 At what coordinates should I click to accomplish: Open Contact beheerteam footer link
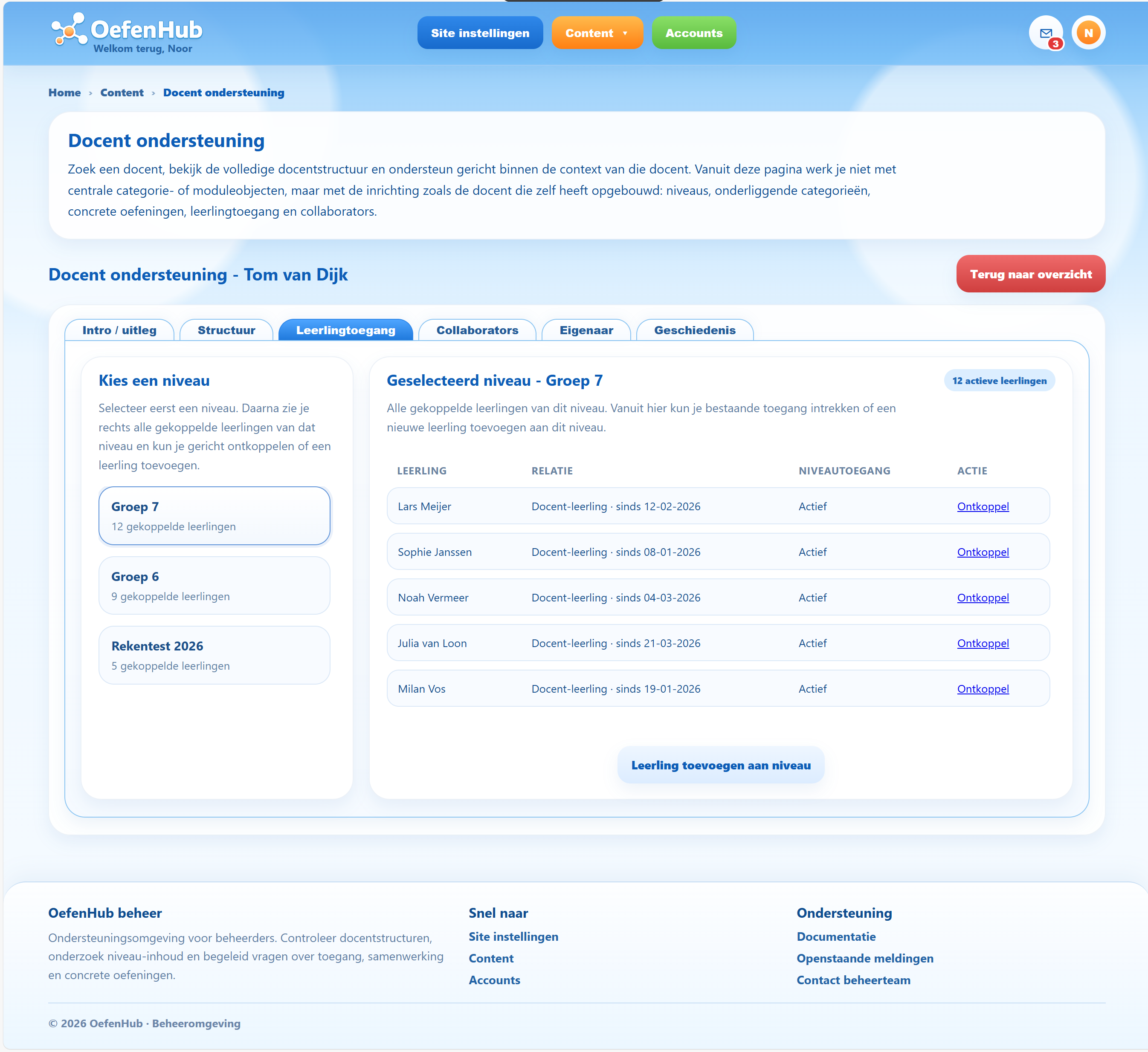click(853, 980)
